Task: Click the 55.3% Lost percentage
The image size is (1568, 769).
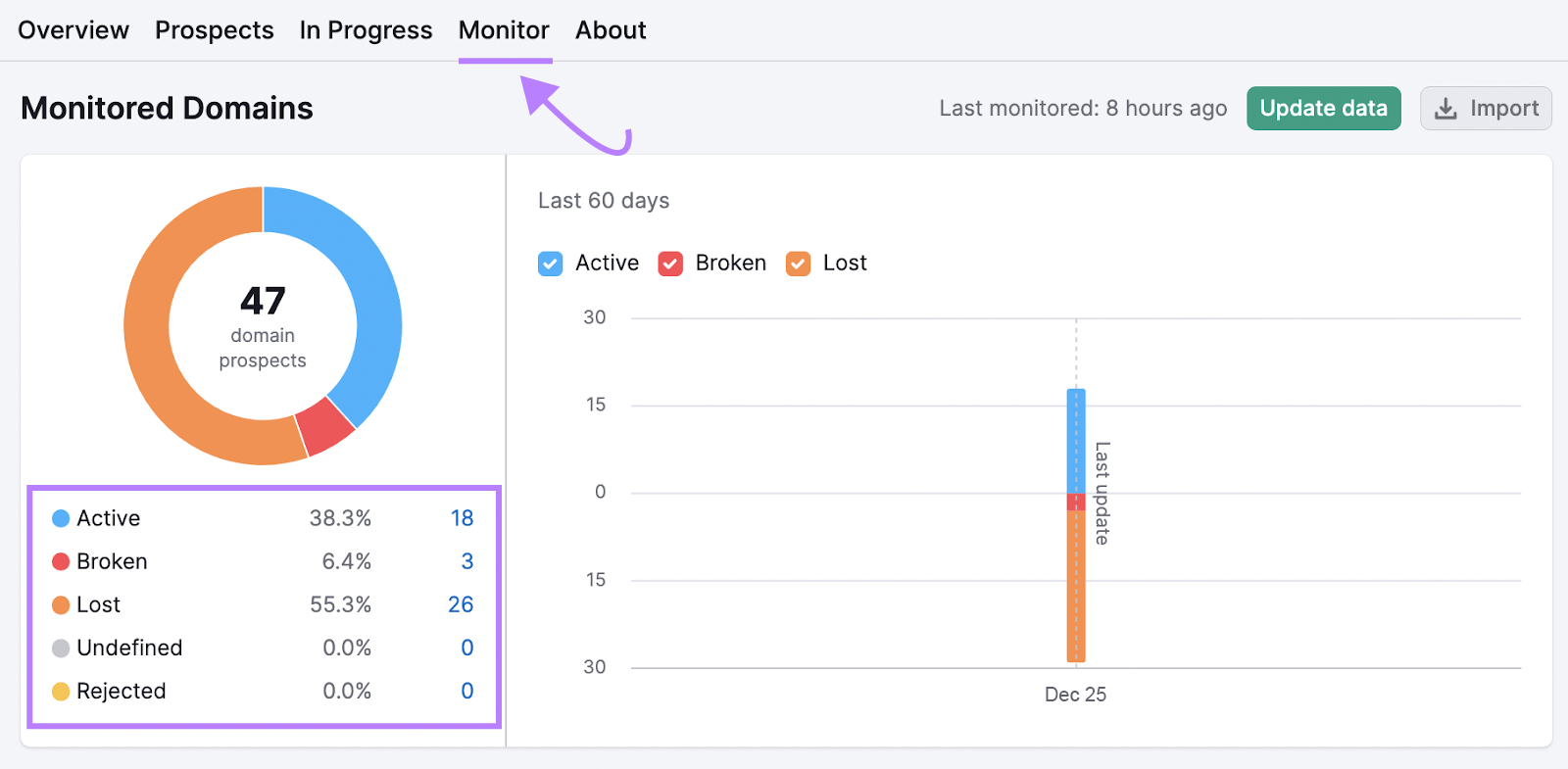Action: [340, 604]
